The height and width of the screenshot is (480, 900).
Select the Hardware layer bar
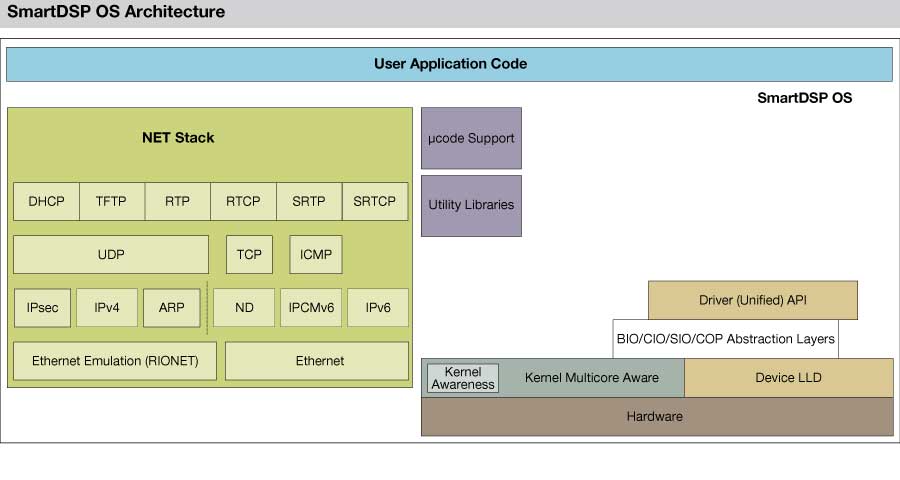coord(656,416)
